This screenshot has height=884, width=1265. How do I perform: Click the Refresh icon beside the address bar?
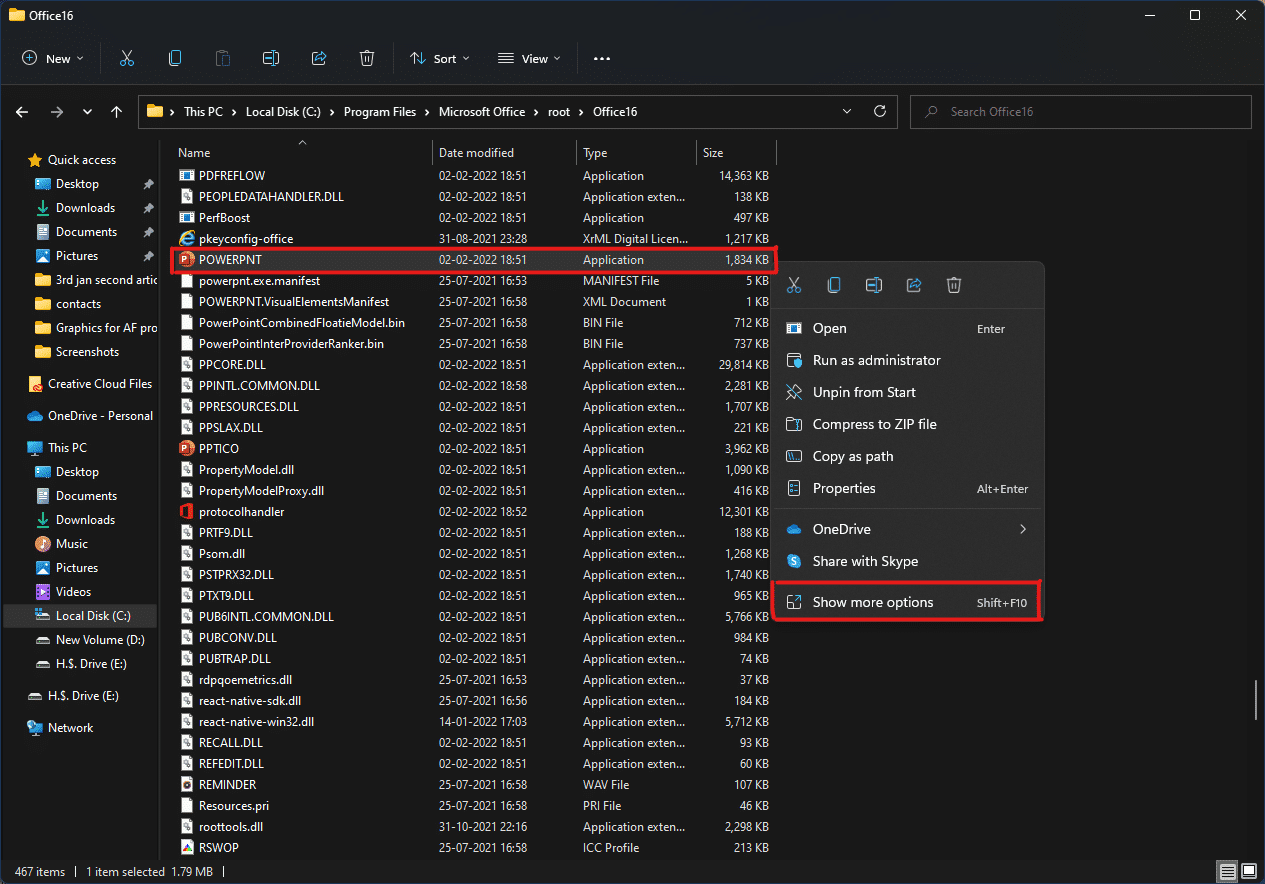[x=880, y=112]
